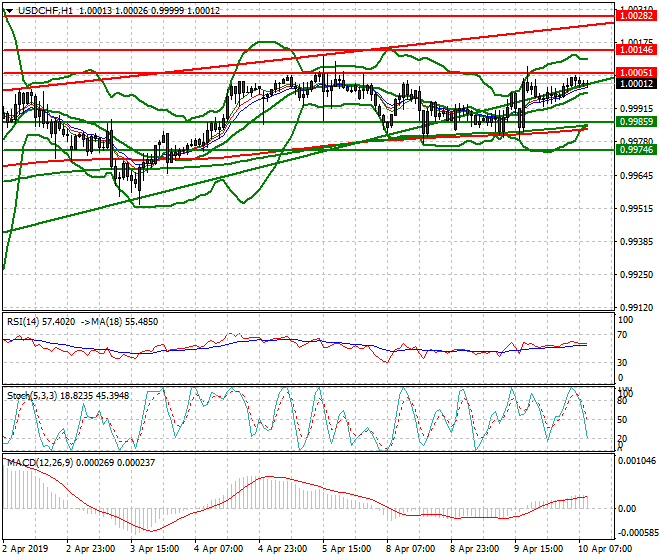Viewport: 660px width, 560px height.
Task: Select the MACD(12,26,9) indicator label
Action: tap(81, 462)
